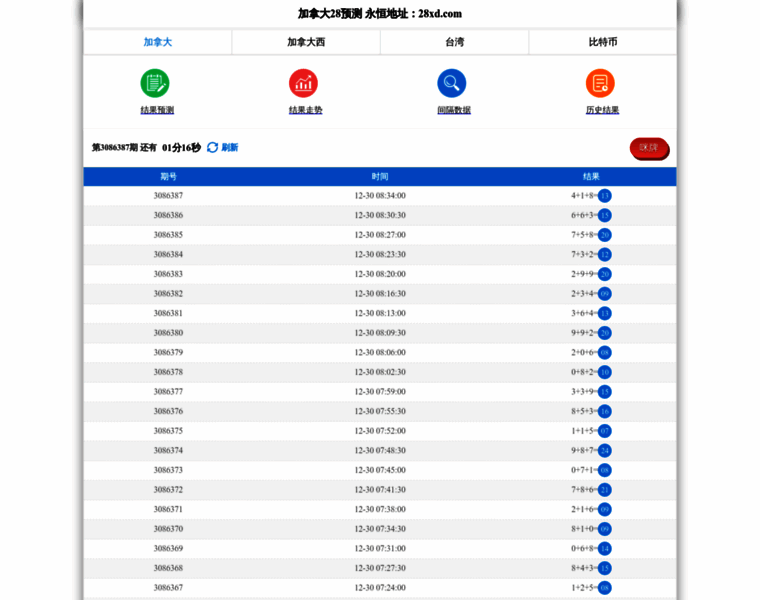Click the blue 间隔数据 magnifier icon
This screenshot has height=600, width=760.
452,83
